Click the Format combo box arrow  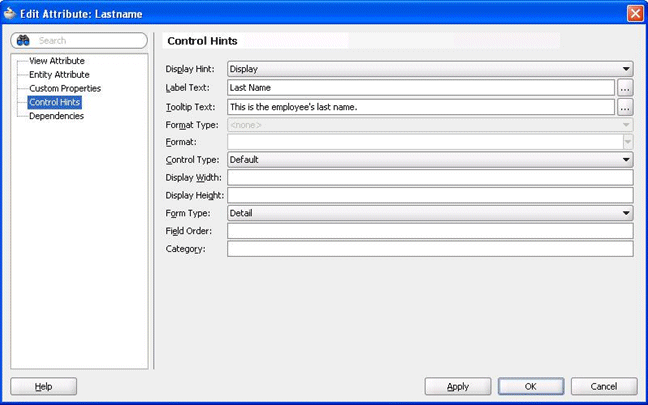click(628, 142)
